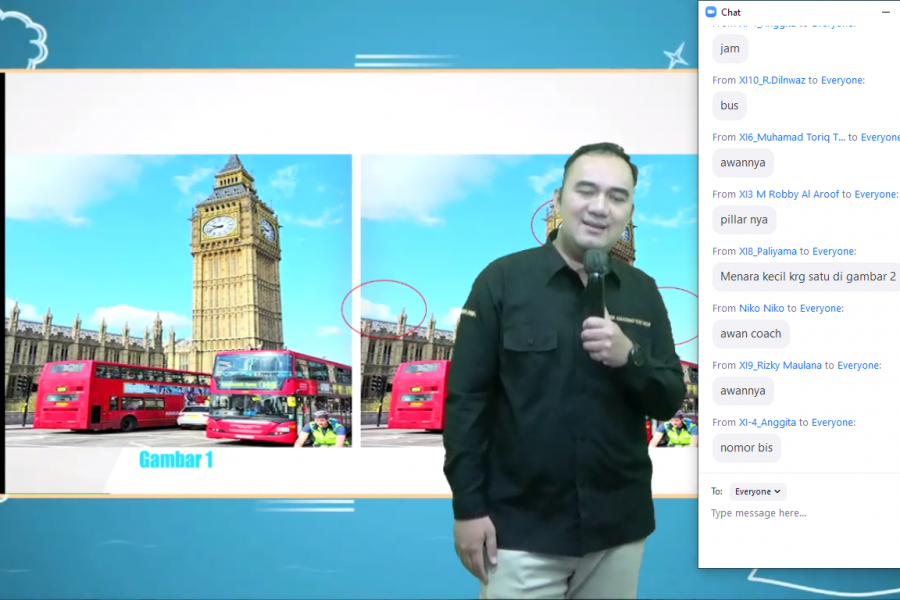Click sender name XI6_Muhamad Toriq T...
This screenshot has height=600, width=900.
point(792,137)
